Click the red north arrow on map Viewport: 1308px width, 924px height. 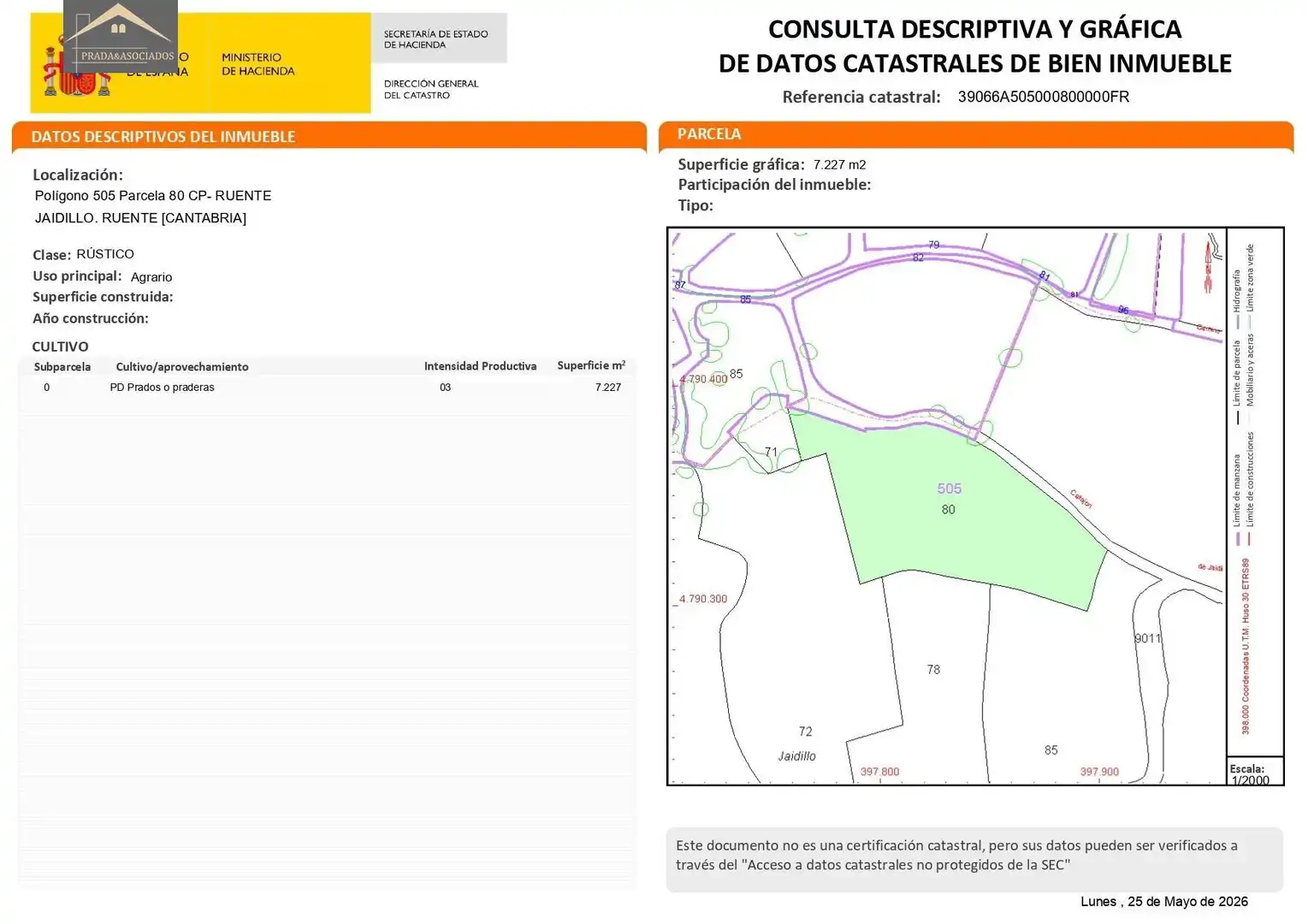1209,267
